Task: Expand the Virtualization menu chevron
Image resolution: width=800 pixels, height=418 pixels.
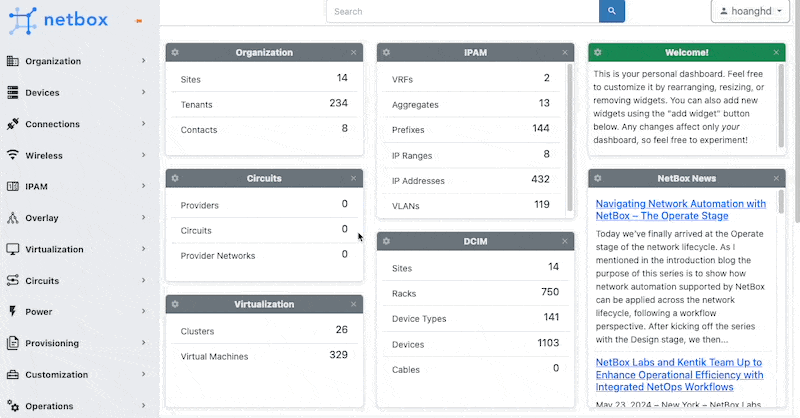Action: 143,249
